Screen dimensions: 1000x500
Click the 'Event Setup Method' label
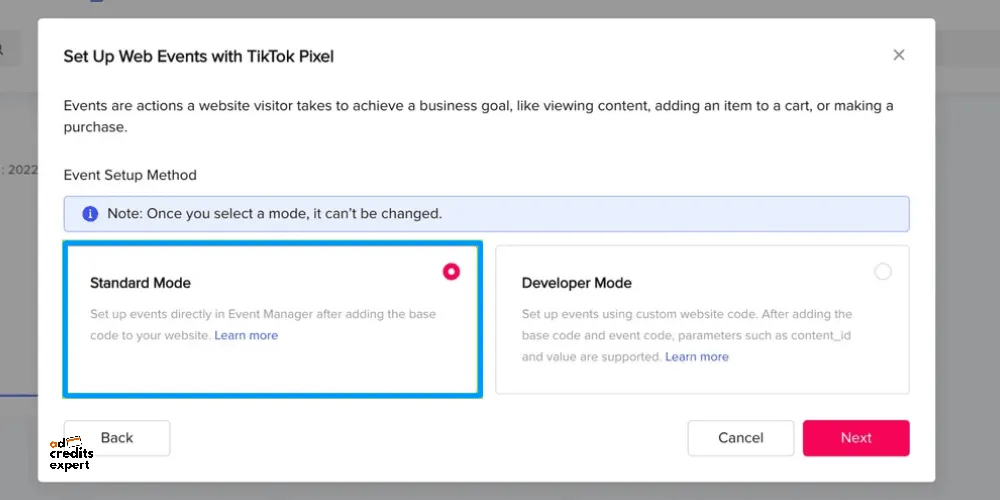click(x=130, y=175)
